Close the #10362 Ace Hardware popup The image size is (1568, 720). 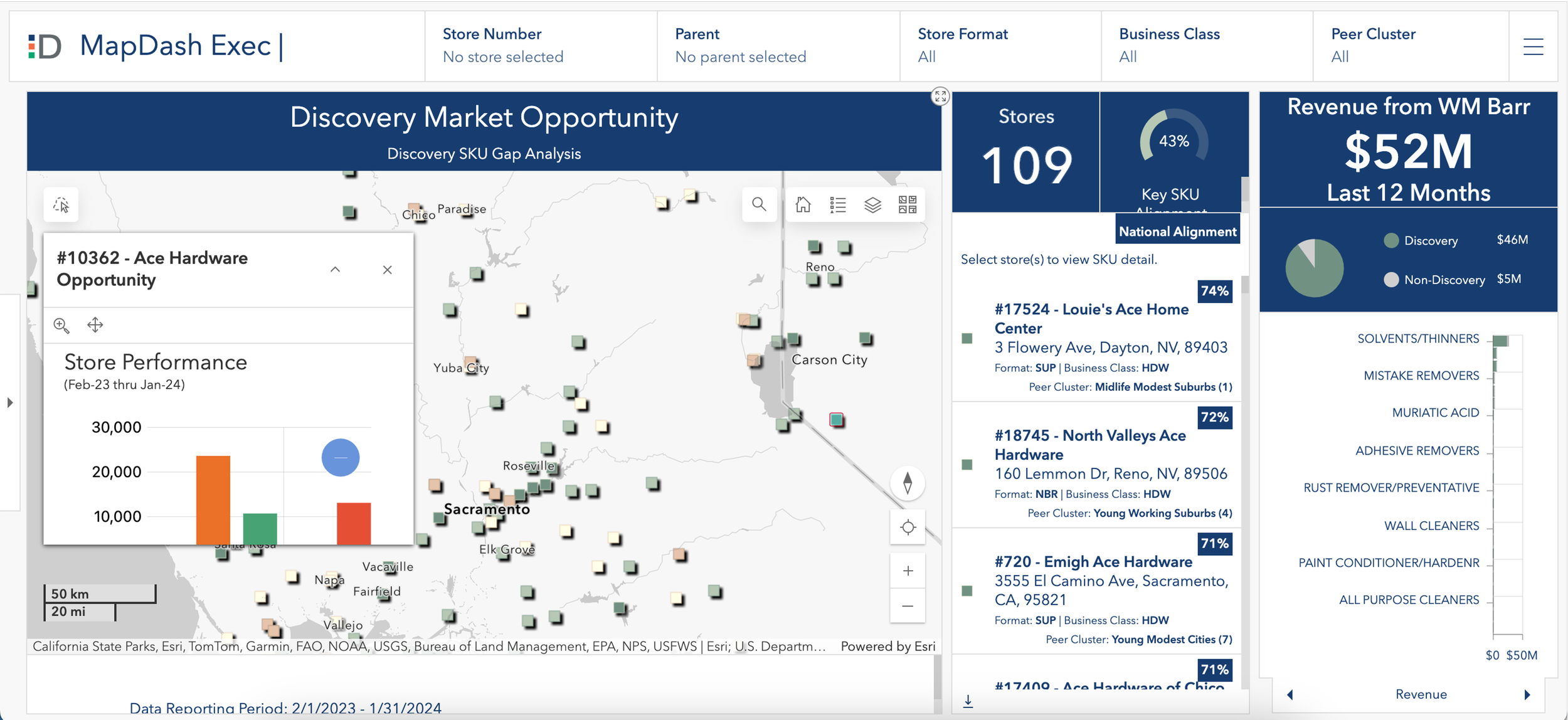click(387, 270)
